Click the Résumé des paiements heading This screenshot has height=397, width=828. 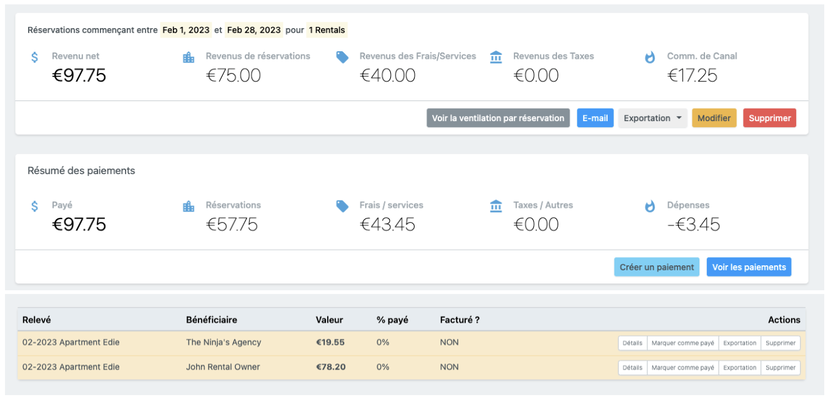(81, 171)
